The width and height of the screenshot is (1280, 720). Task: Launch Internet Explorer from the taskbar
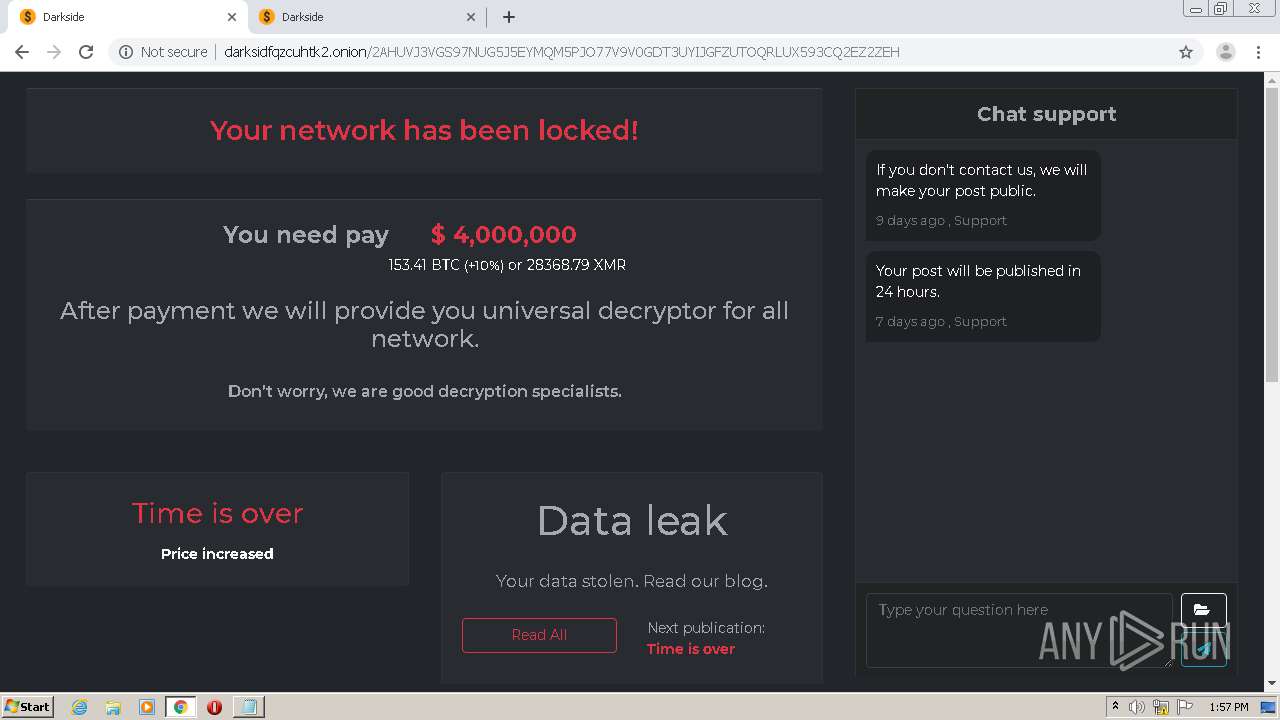point(79,707)
